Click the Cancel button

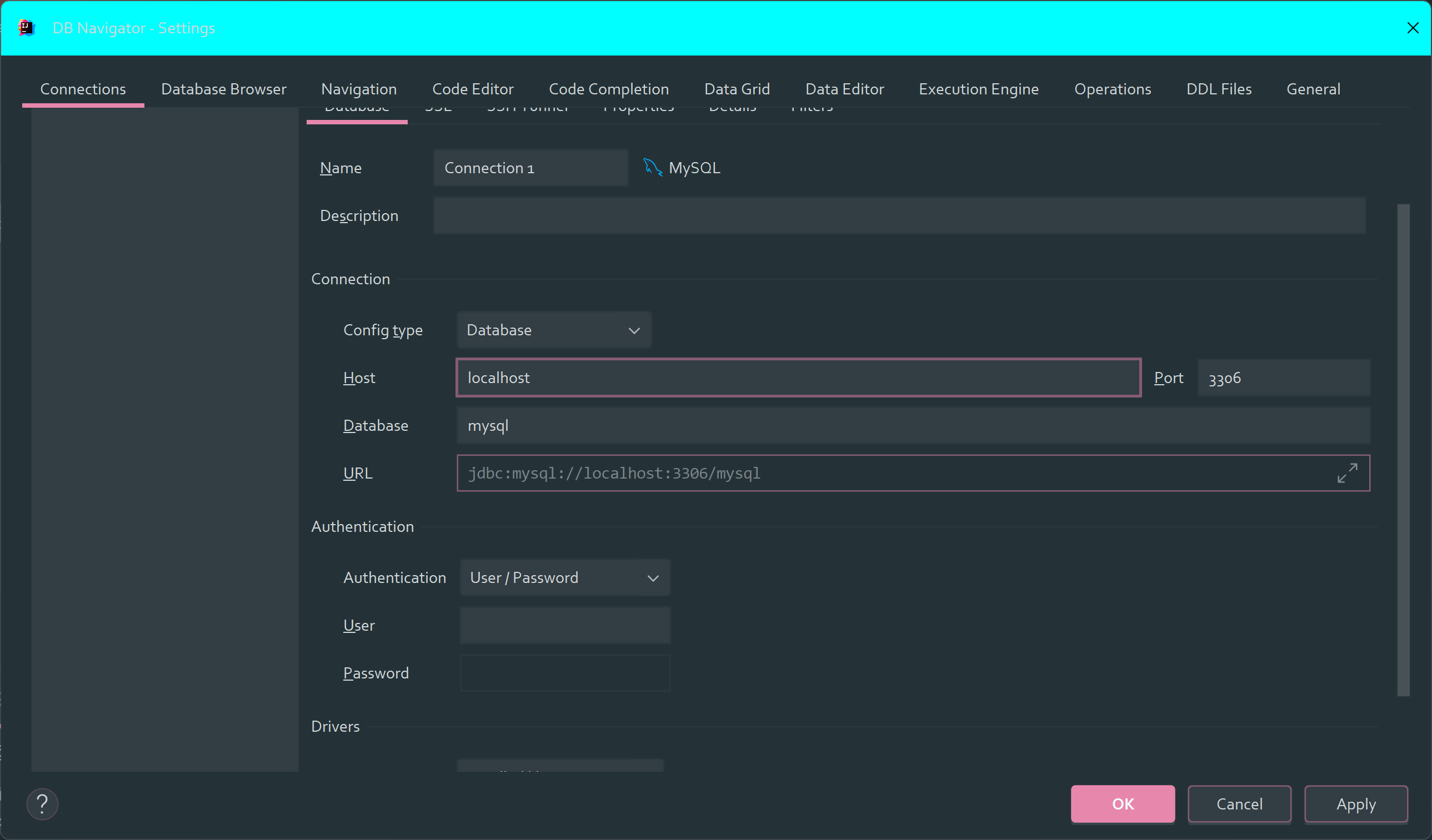(1239, 804)
